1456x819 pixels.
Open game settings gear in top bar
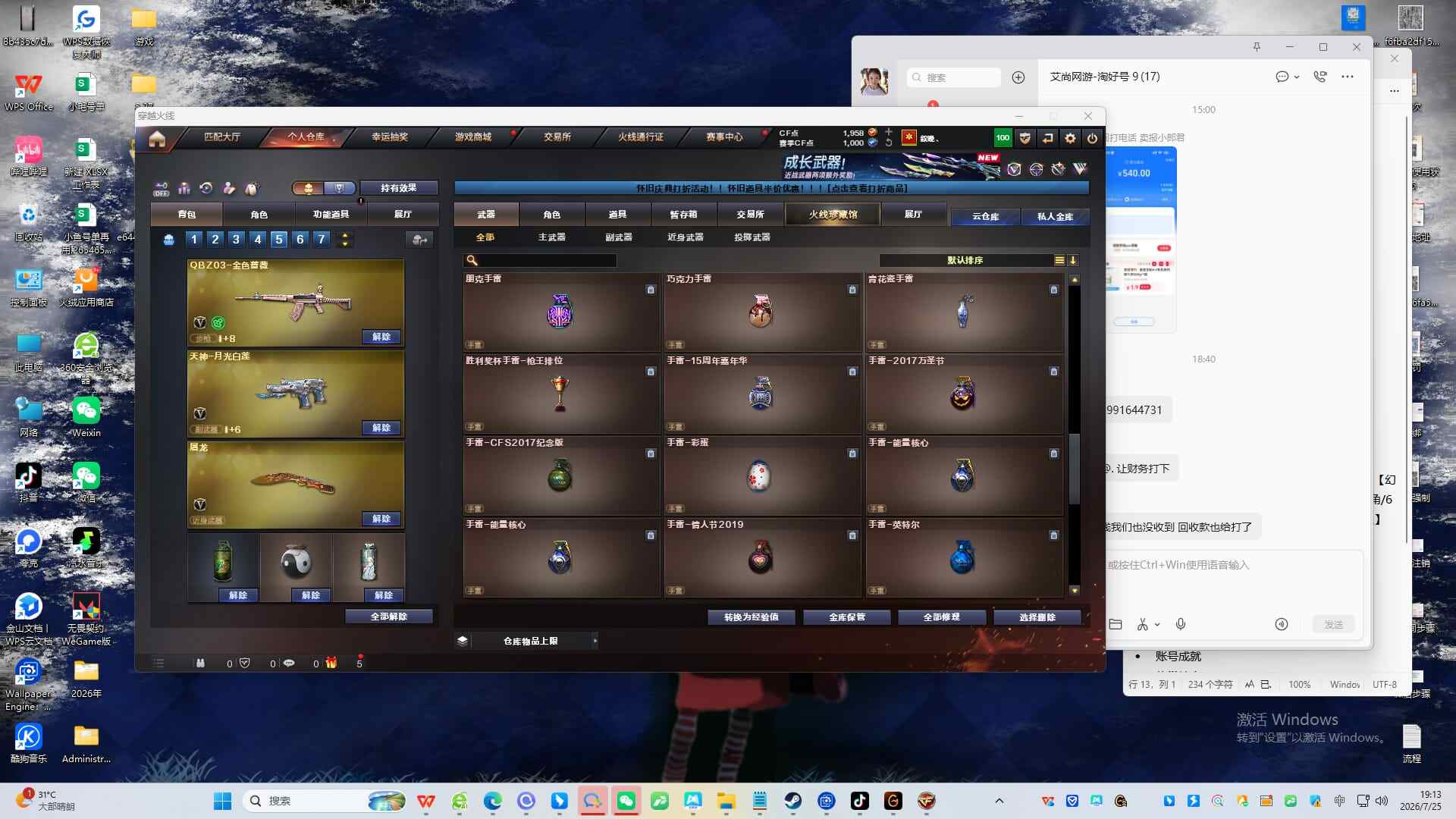click(1070, 138)
